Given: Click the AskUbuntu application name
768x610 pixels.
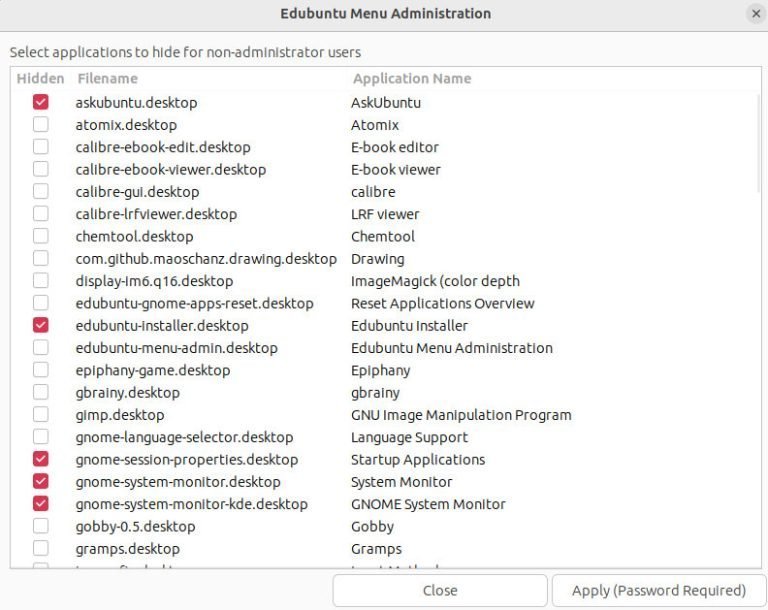Looking at the screenshot, I should (x=385, y=102).
